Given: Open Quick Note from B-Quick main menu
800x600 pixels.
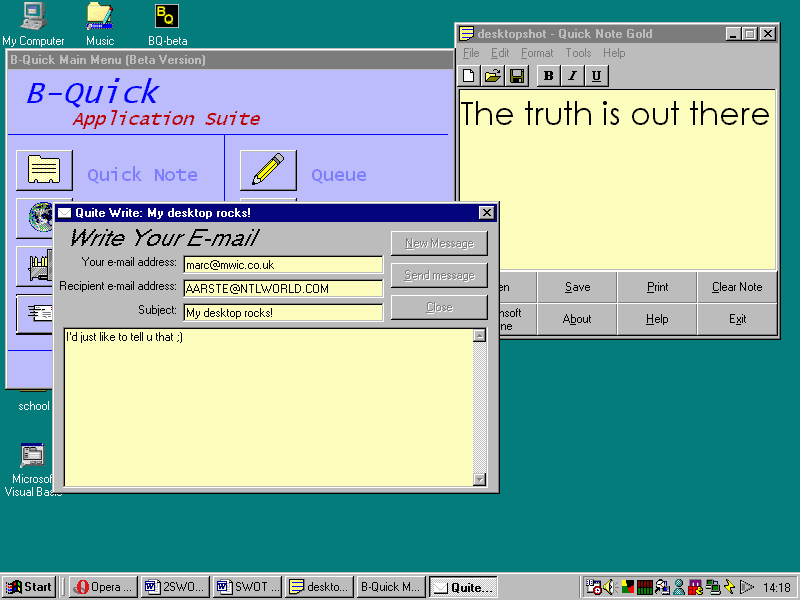Looking at the screenshot, I should coord(44,171).
